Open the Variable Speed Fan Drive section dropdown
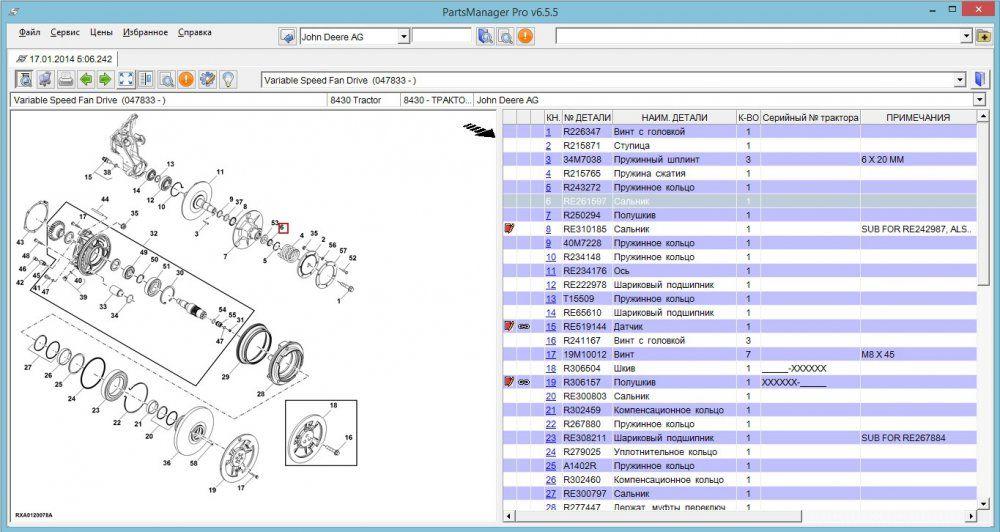 960,79
